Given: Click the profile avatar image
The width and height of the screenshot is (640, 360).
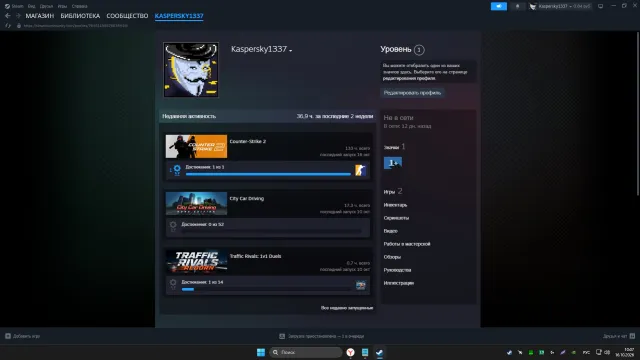Looking at the screenshot, I should coord(191,70).
